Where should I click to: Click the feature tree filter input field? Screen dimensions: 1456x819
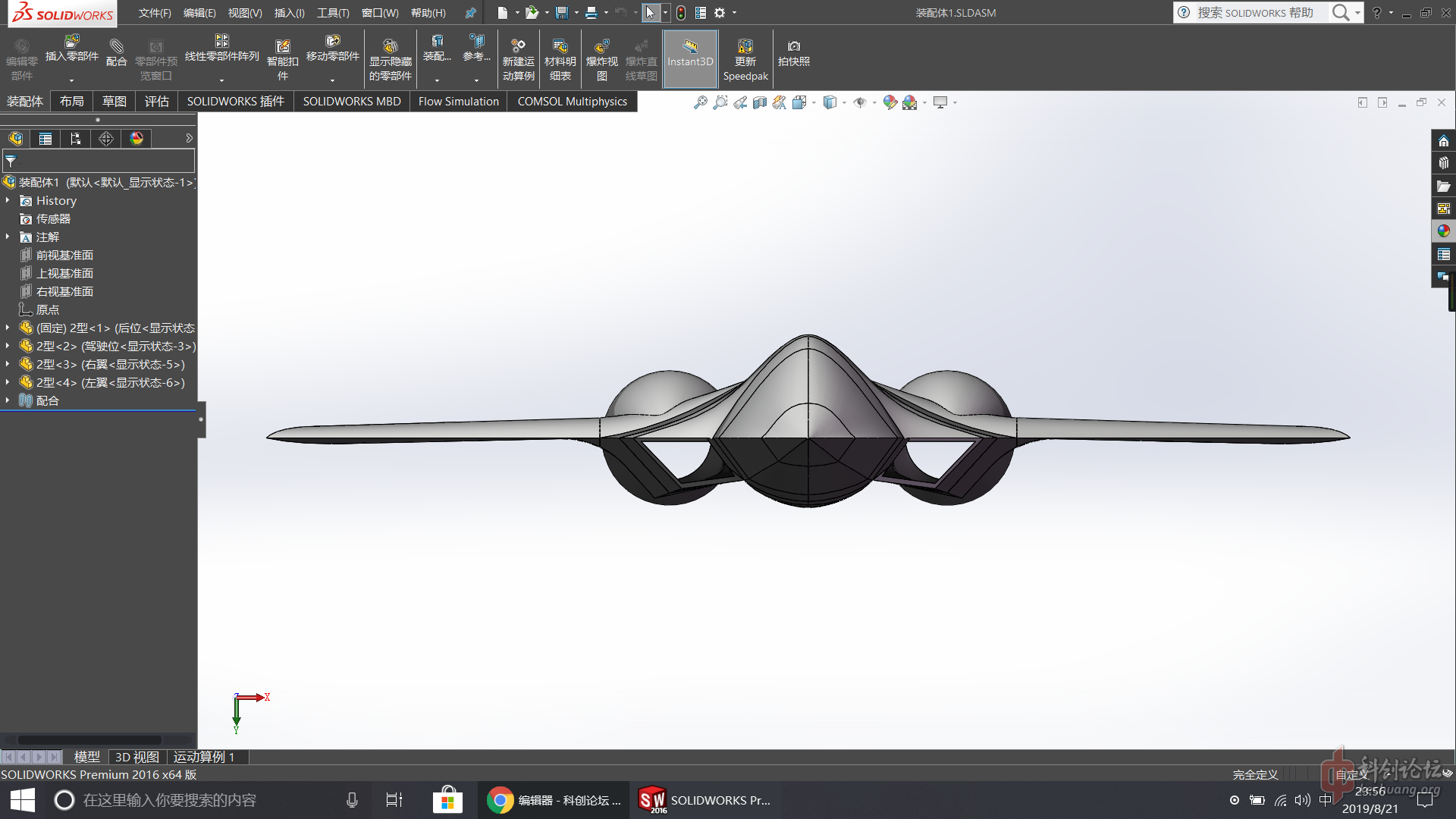(99, 161)
